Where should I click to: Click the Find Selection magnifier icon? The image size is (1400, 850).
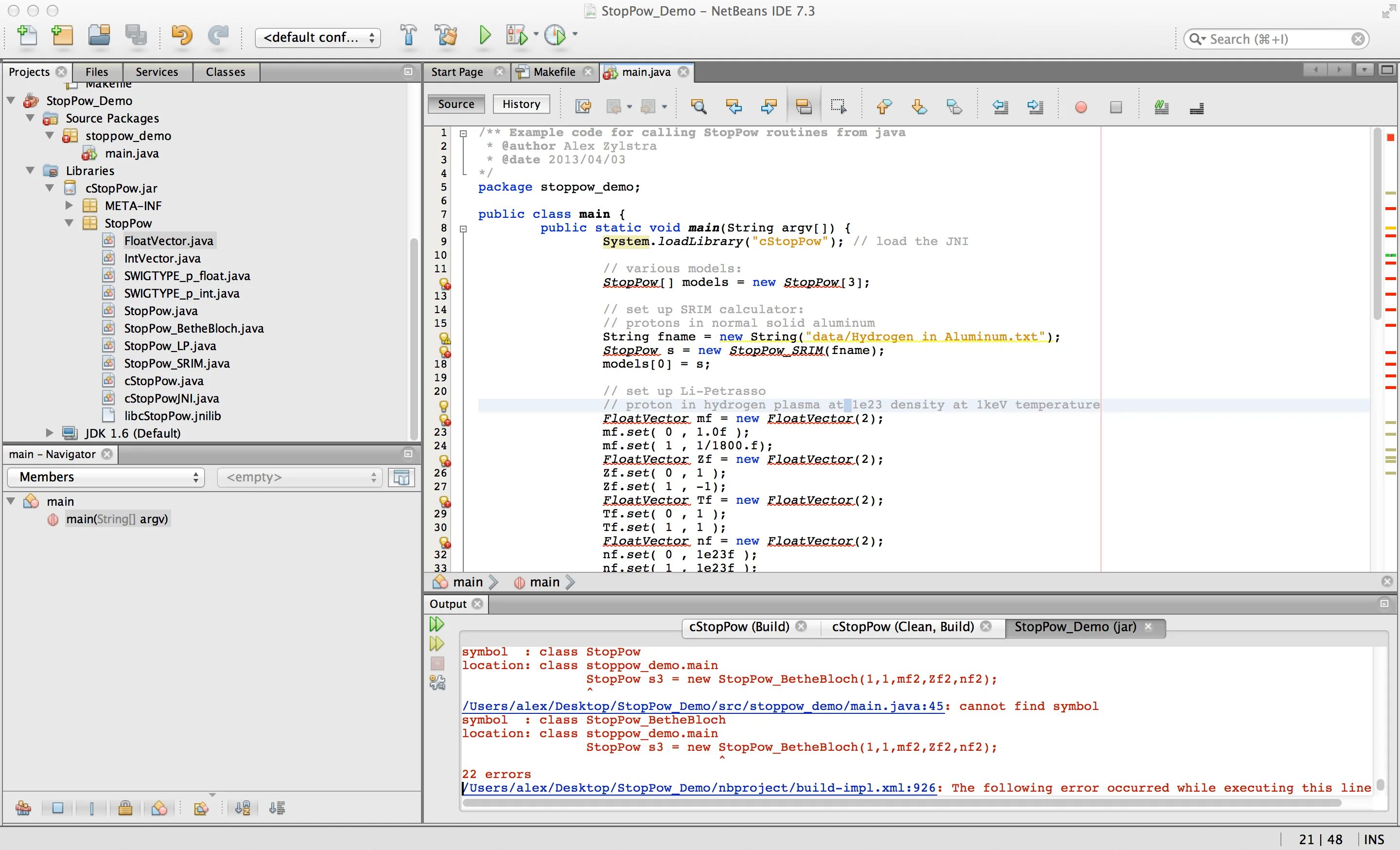point(698,106)
